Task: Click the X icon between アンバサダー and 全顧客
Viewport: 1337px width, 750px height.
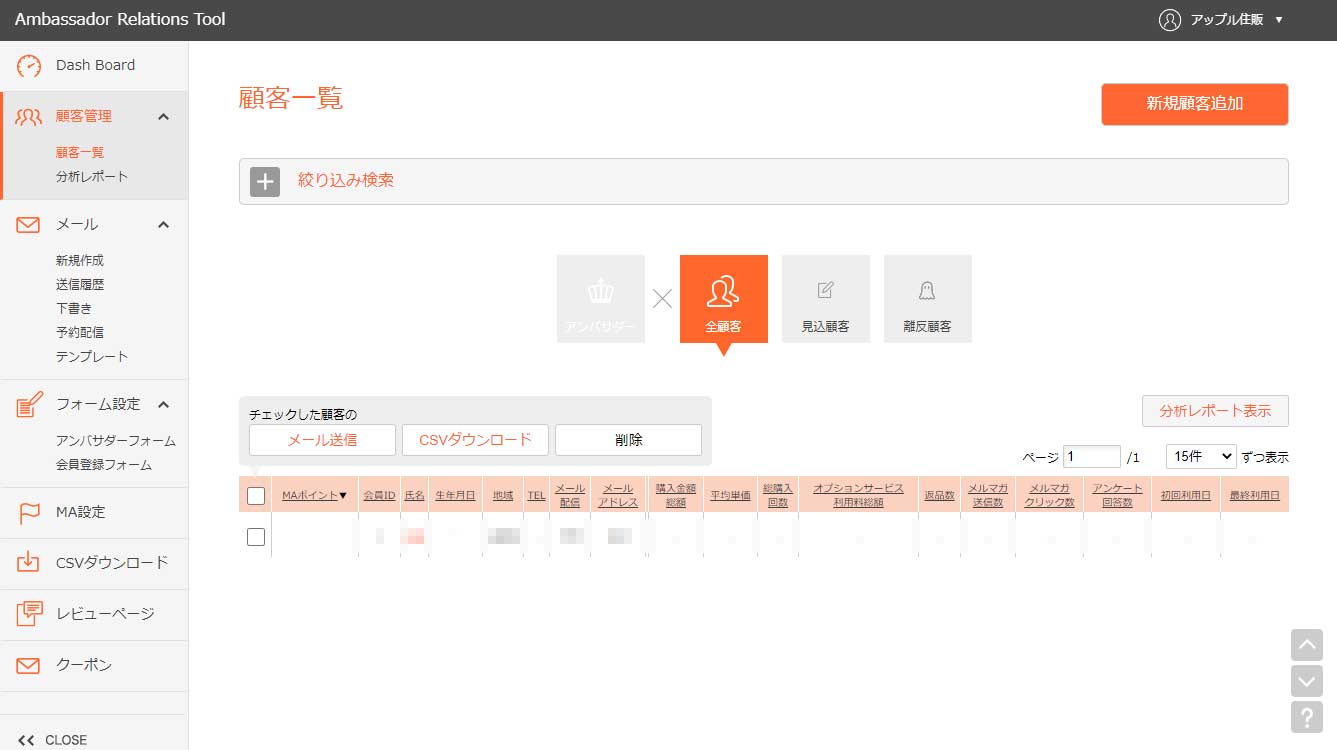Action: pyautogui.click(x=662, y=298)
